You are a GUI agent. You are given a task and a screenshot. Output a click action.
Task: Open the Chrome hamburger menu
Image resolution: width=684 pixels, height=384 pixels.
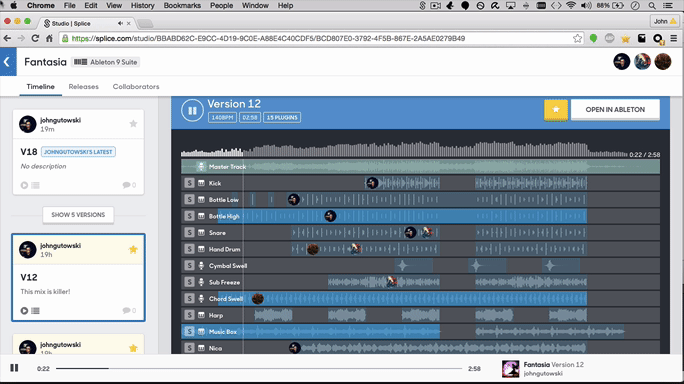674,38
